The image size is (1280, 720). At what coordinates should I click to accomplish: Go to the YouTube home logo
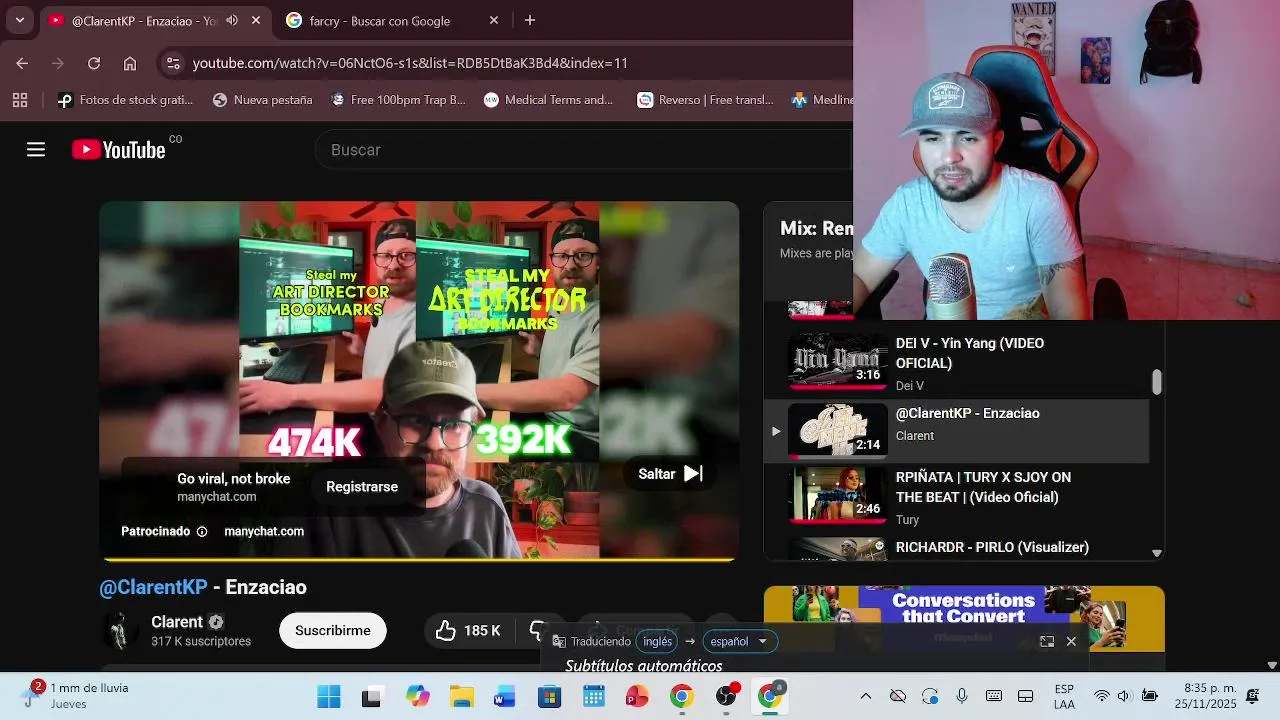coord(118,150)
